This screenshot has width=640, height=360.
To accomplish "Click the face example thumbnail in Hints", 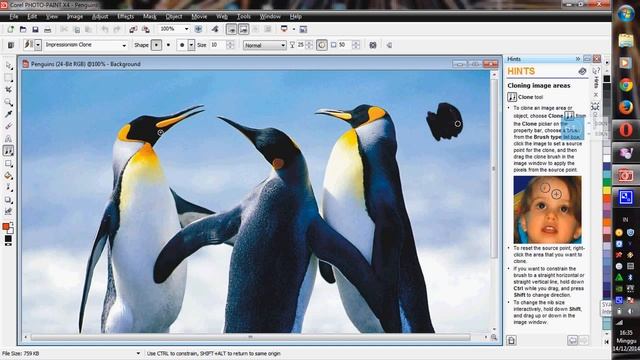I will (547, 210).
